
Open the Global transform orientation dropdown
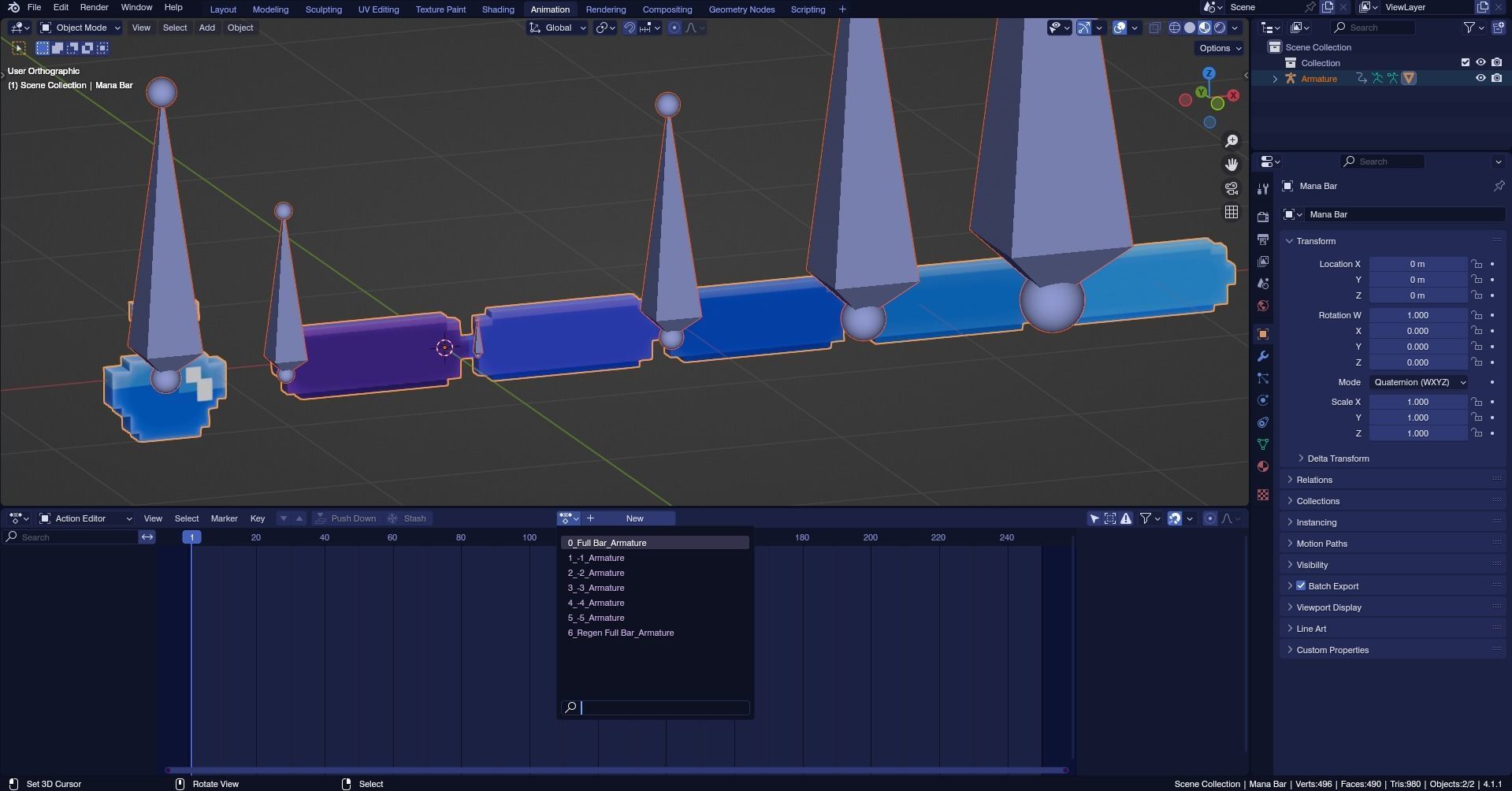click(x=557, y=28)
